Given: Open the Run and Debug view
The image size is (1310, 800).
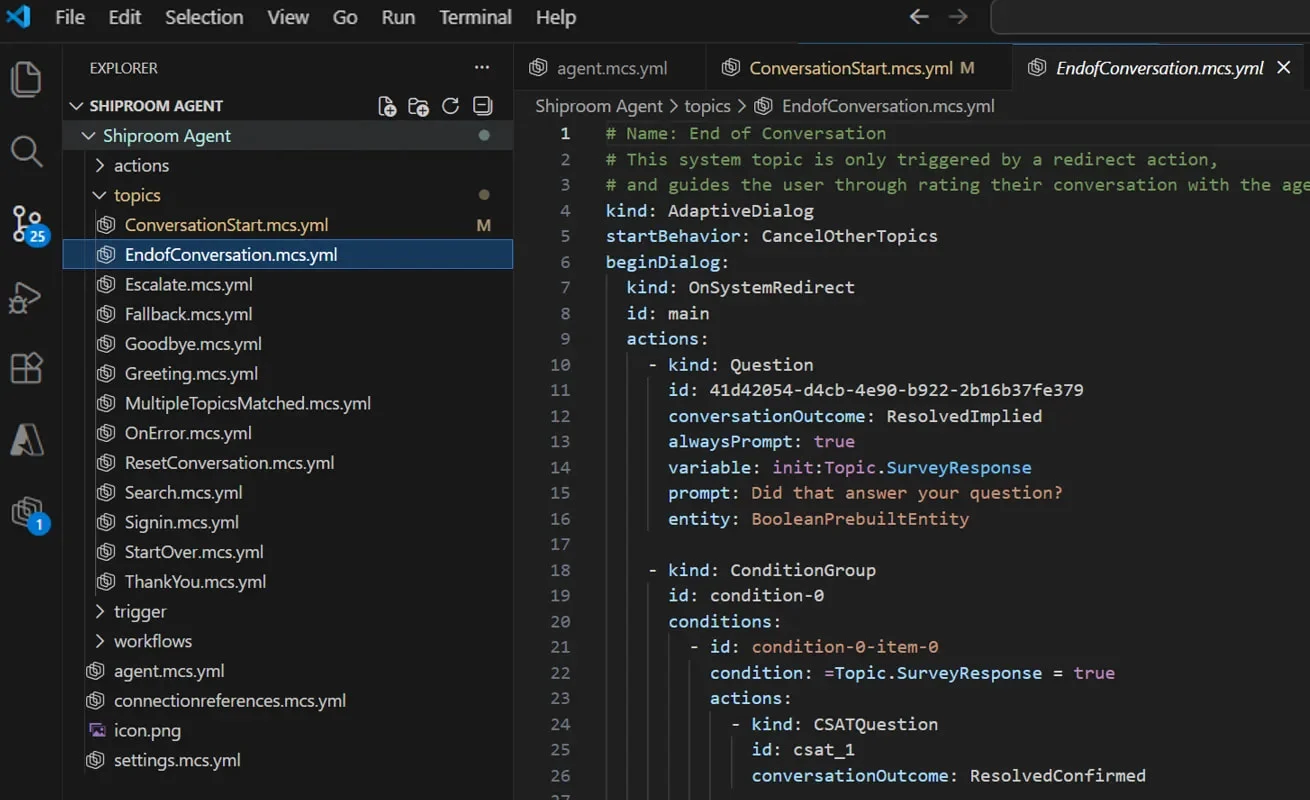Looking at the screenshot, I should [x=27, y=296].
